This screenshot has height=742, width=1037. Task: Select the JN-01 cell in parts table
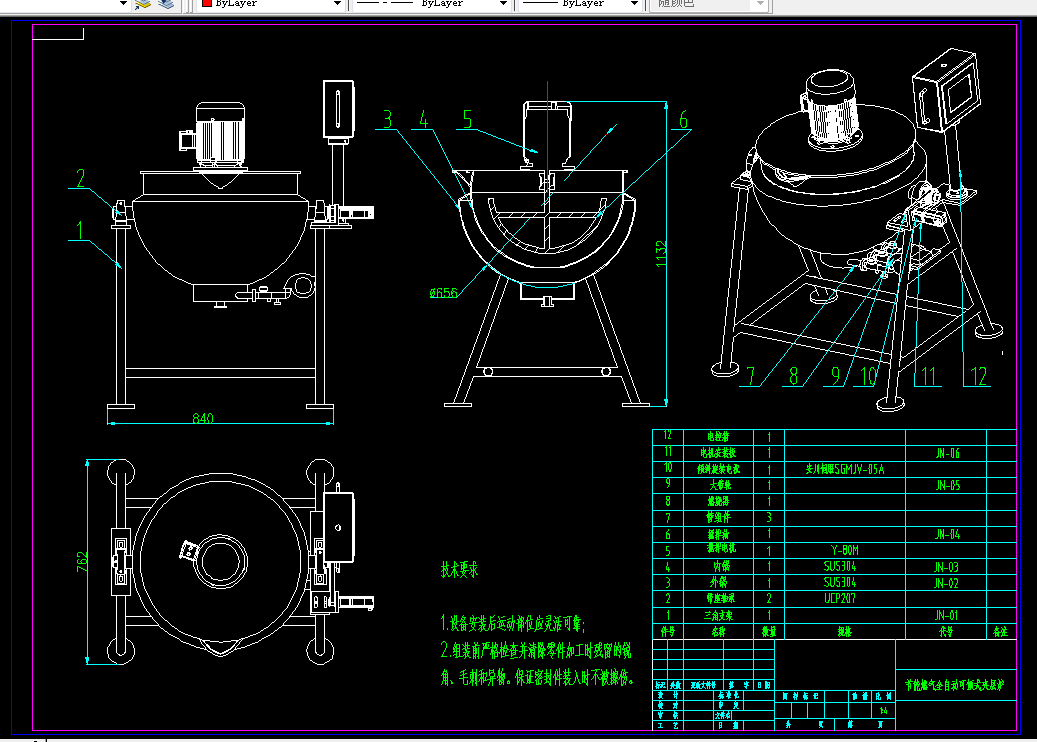tap(946, 615)
